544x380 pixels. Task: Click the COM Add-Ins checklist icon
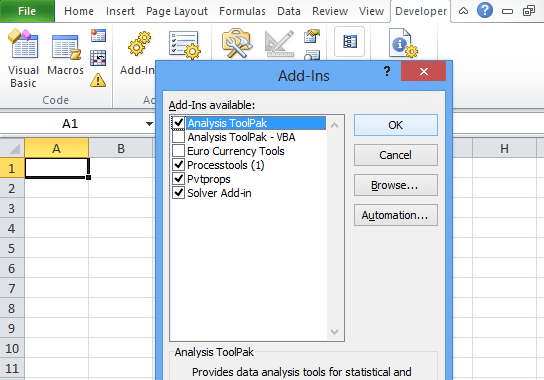click(185, 44)
